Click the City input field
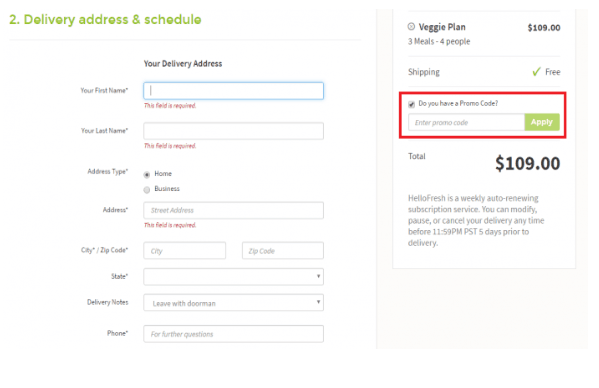Image resolution: width=599 pixels, height=388 pixels. click(185, 251)
